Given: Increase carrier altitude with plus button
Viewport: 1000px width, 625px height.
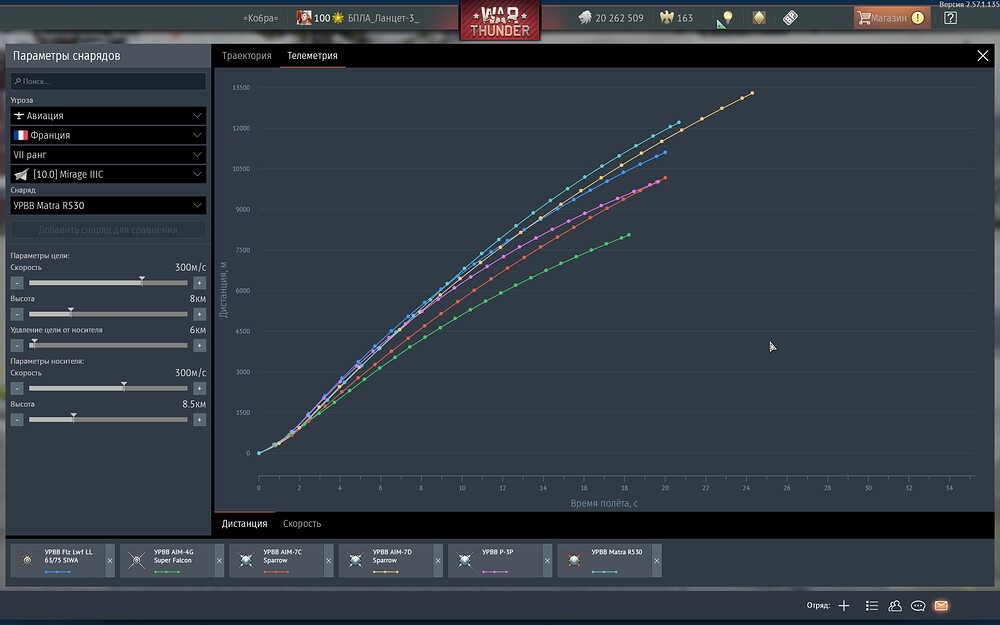Looking at the screenshot, I should [x=199, y=420].
